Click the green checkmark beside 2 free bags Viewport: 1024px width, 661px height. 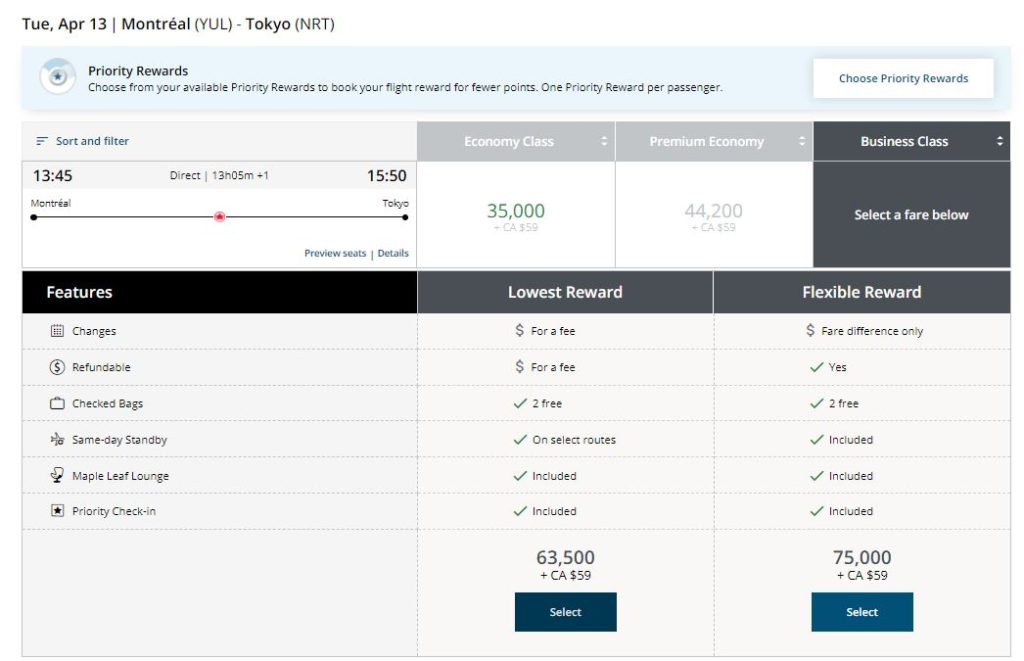click(519, 403)
